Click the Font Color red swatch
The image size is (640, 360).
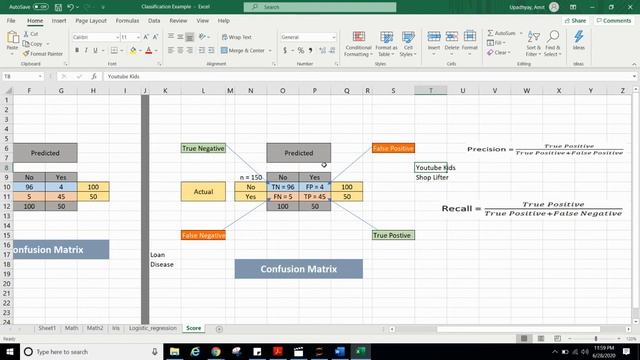149,51
